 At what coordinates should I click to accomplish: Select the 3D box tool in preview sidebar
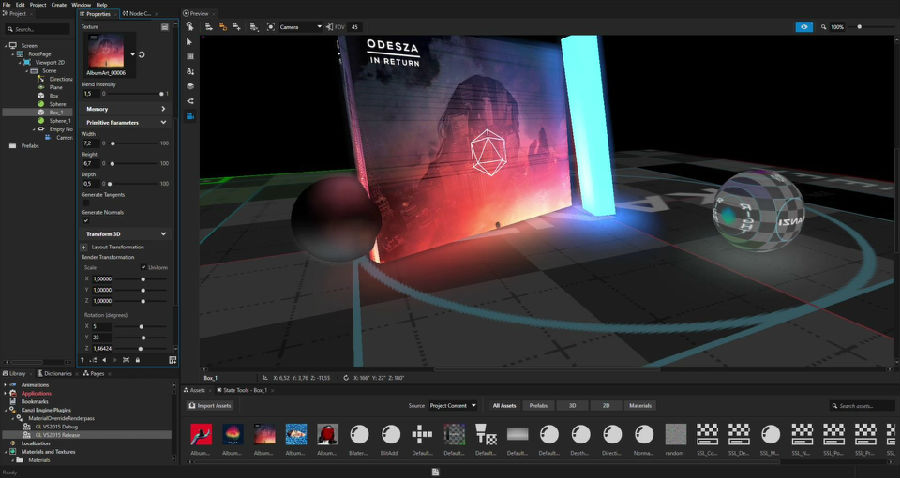pyautogui.click(x=190, y=86)
